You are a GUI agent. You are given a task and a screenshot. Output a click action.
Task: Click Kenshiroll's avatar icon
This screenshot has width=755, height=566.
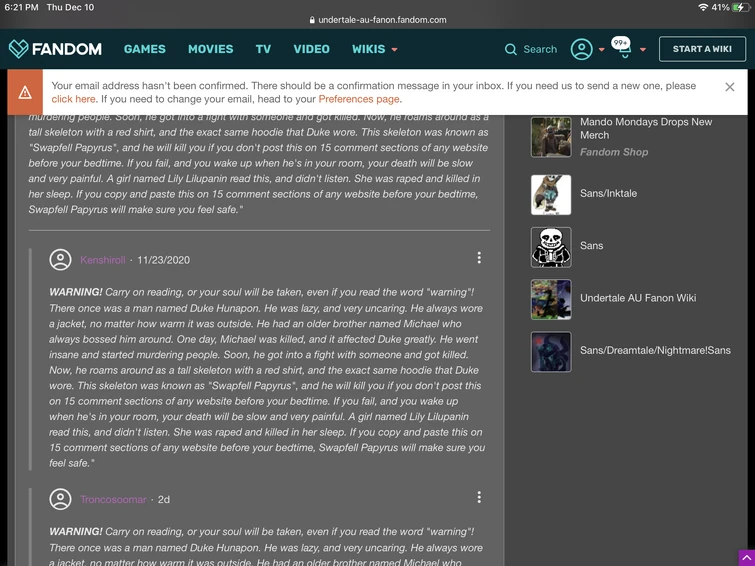coord(60,260)
